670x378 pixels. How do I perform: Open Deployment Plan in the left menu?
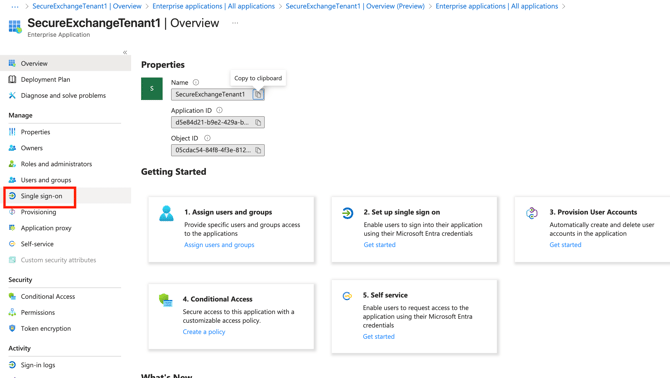click(x=65, y=79)
